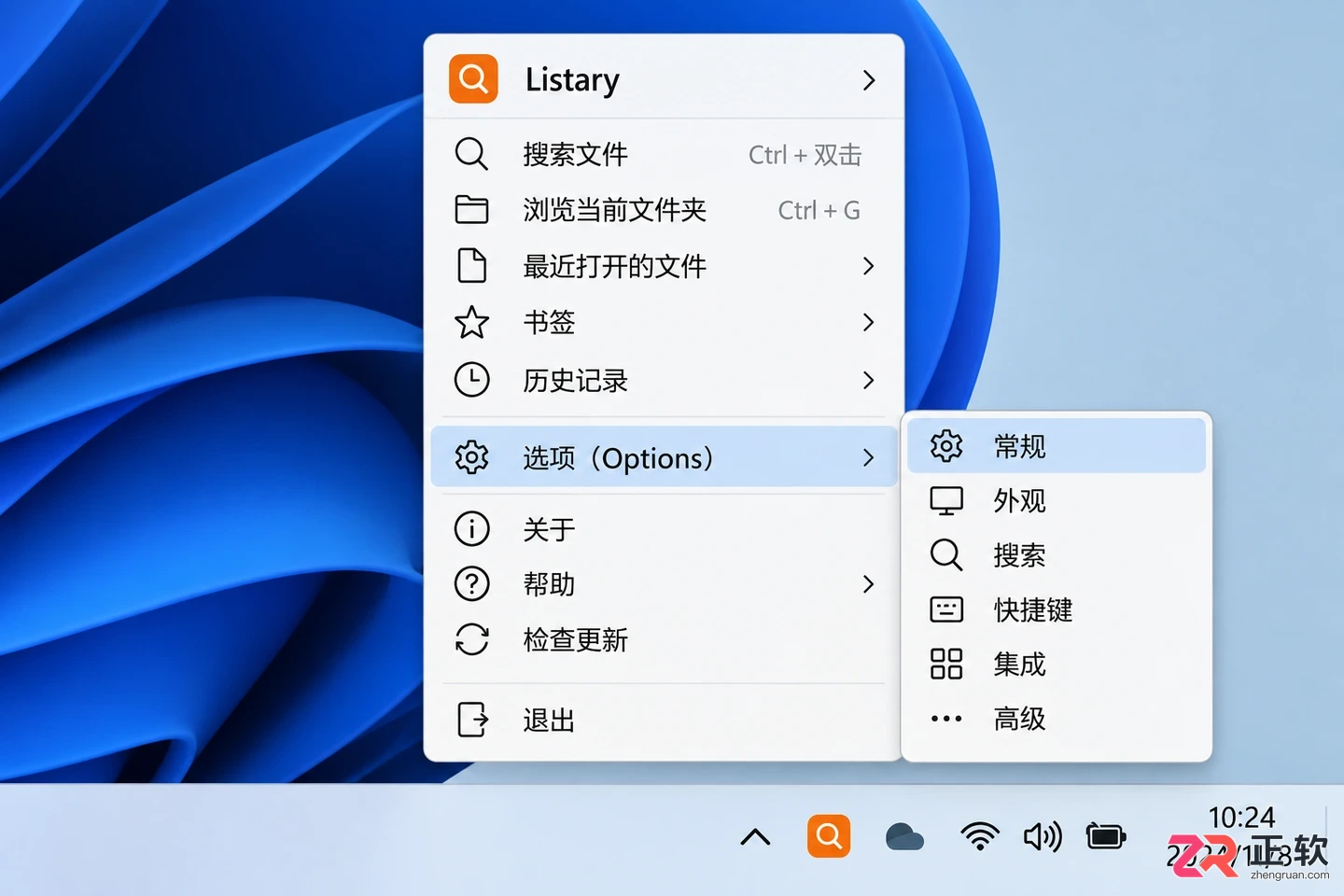1344x896 pixels.
Task: Click the keyboard icon beside 快捷键
Action: [x=946, y=609]
